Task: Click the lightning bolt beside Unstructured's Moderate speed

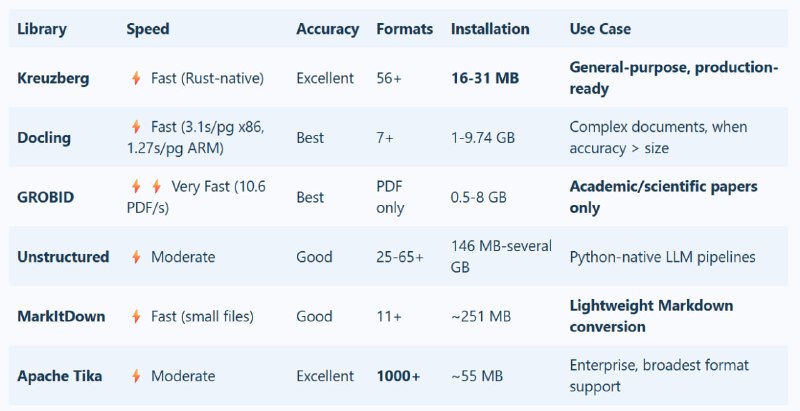Action: click(136, 257)
